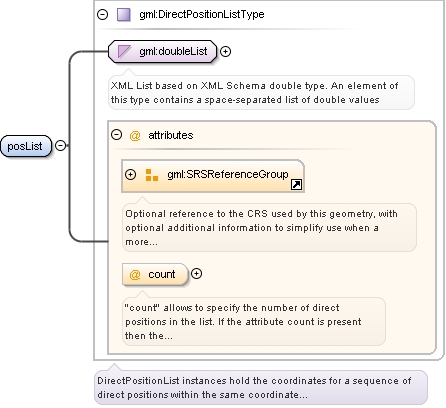This screenshot has width=446, height=408.
Task: Collapse the attributes section
Action: pos(116,135)
